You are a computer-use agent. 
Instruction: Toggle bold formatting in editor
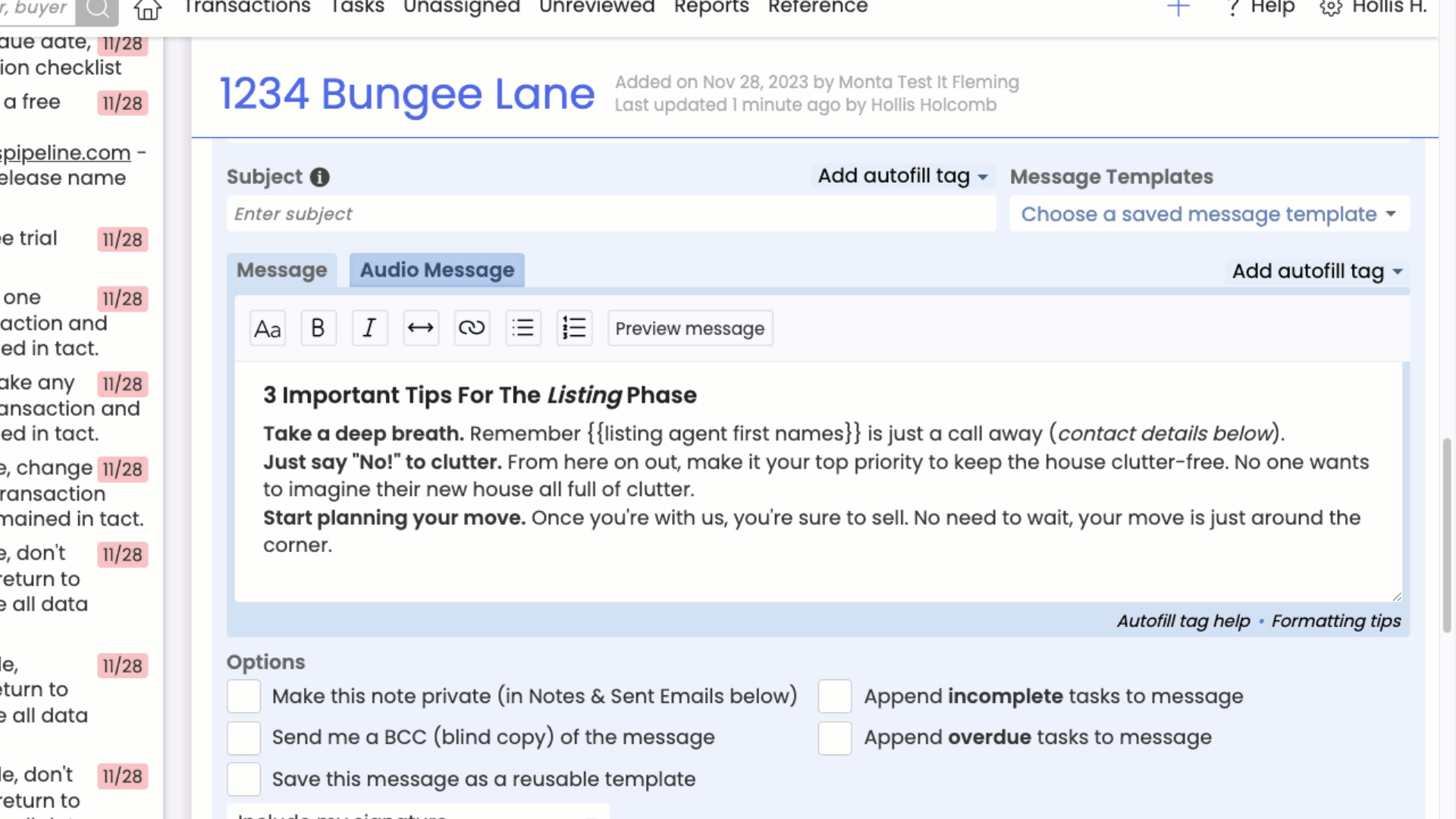(x=318, y=328)
